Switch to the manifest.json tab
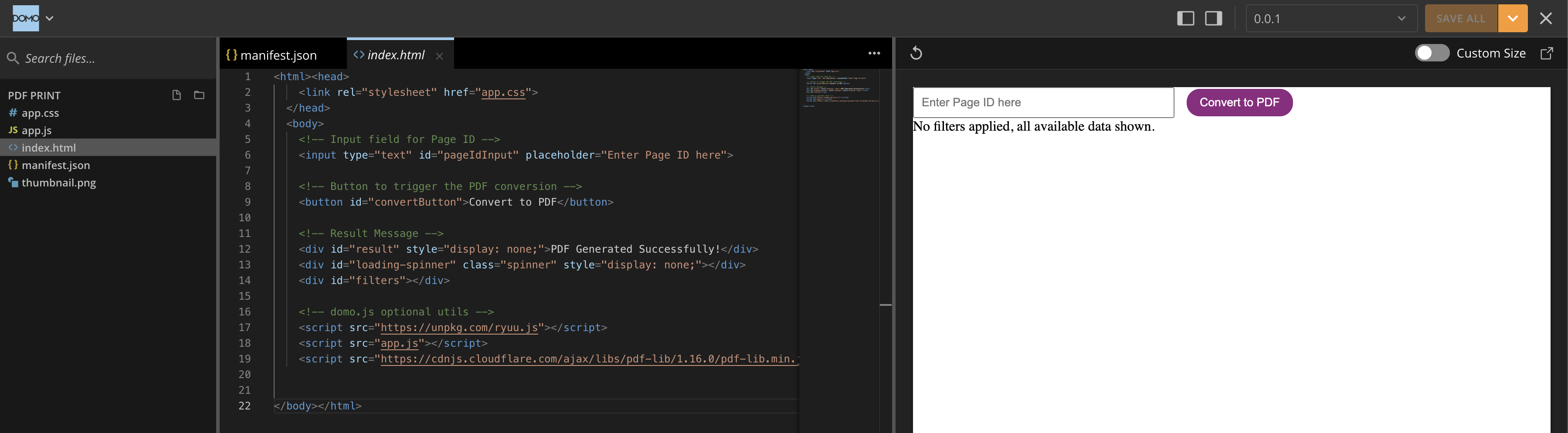 pos(278,55)
